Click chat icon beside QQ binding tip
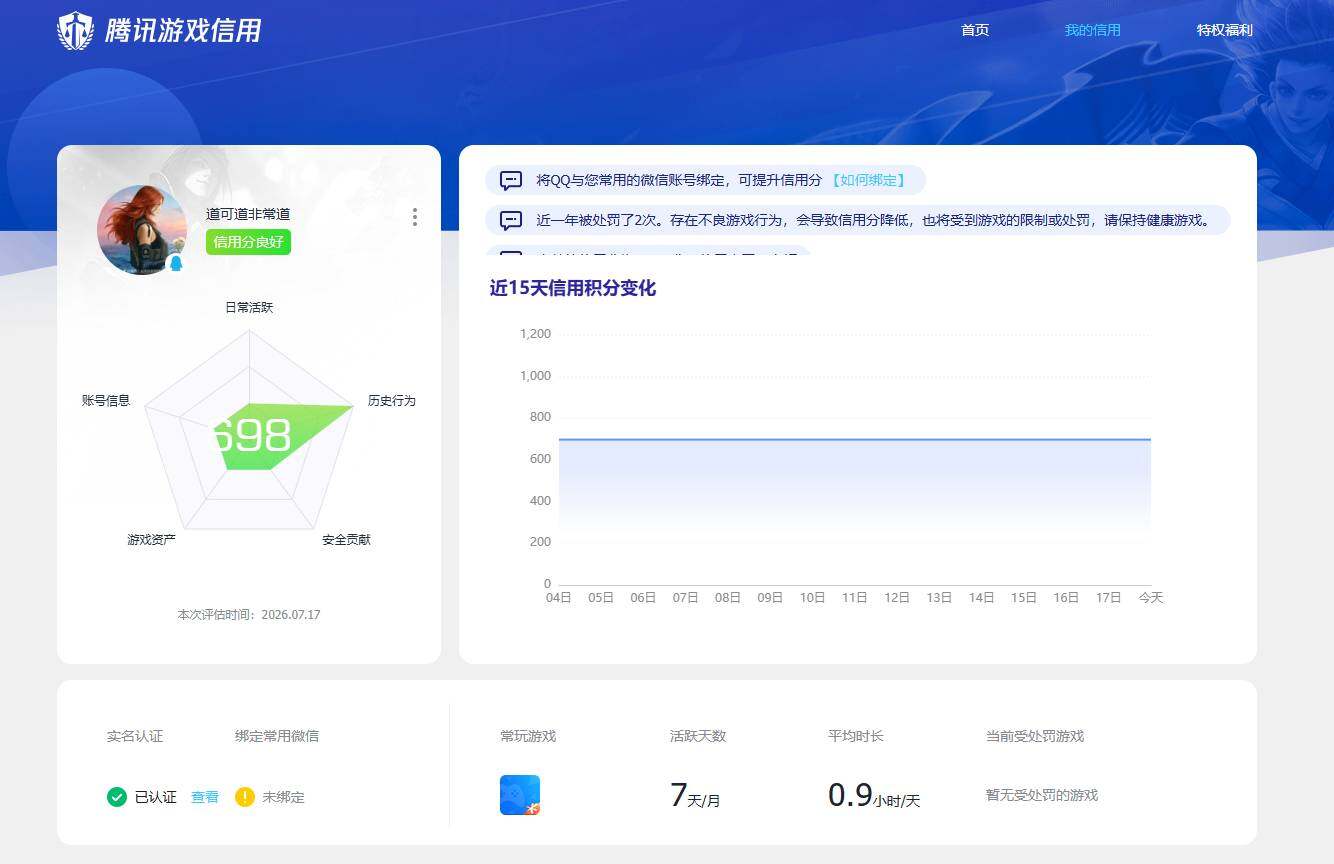 (511, 181)
